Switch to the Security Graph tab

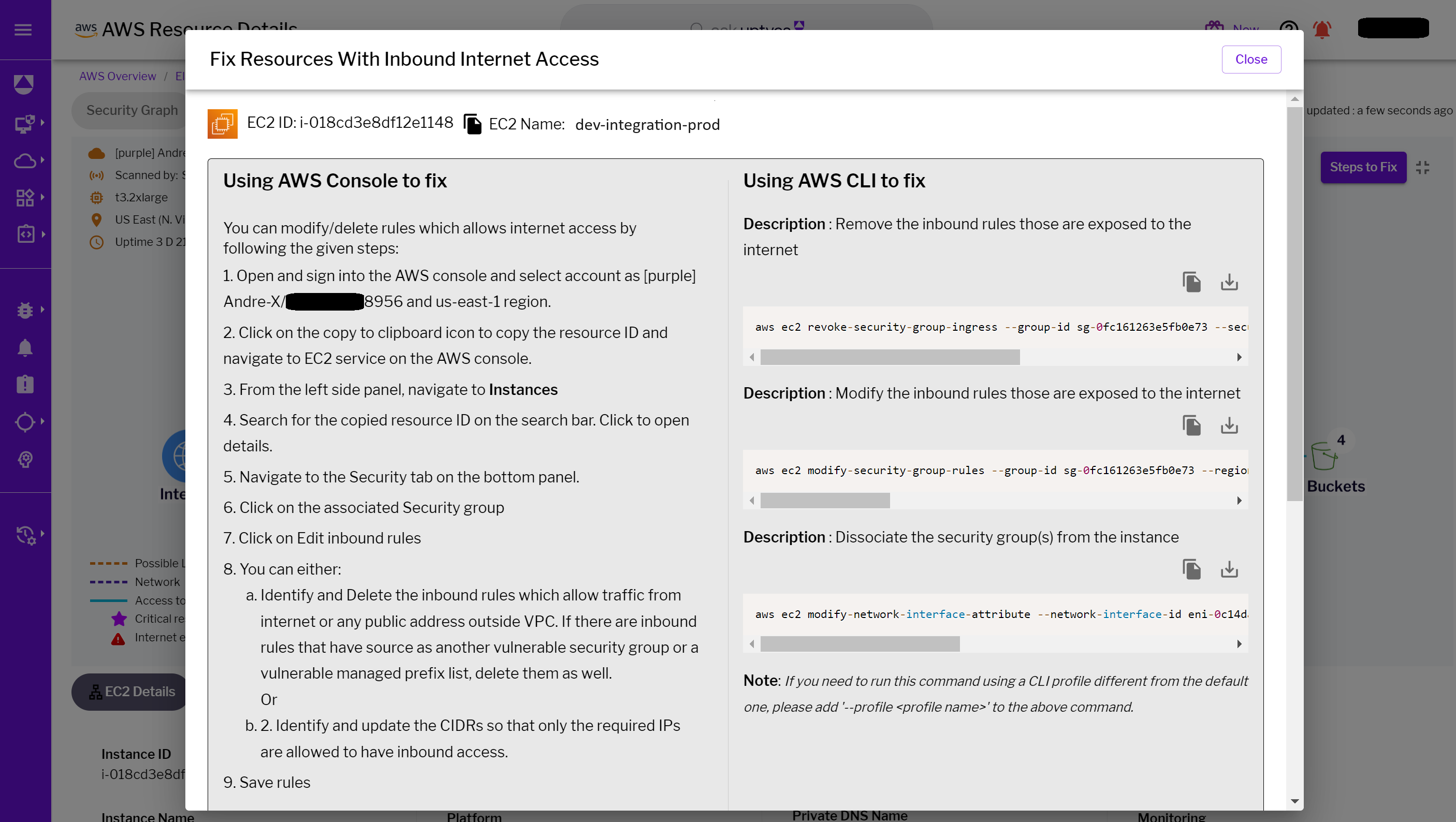pyautogui.click(x=131, y=110)
